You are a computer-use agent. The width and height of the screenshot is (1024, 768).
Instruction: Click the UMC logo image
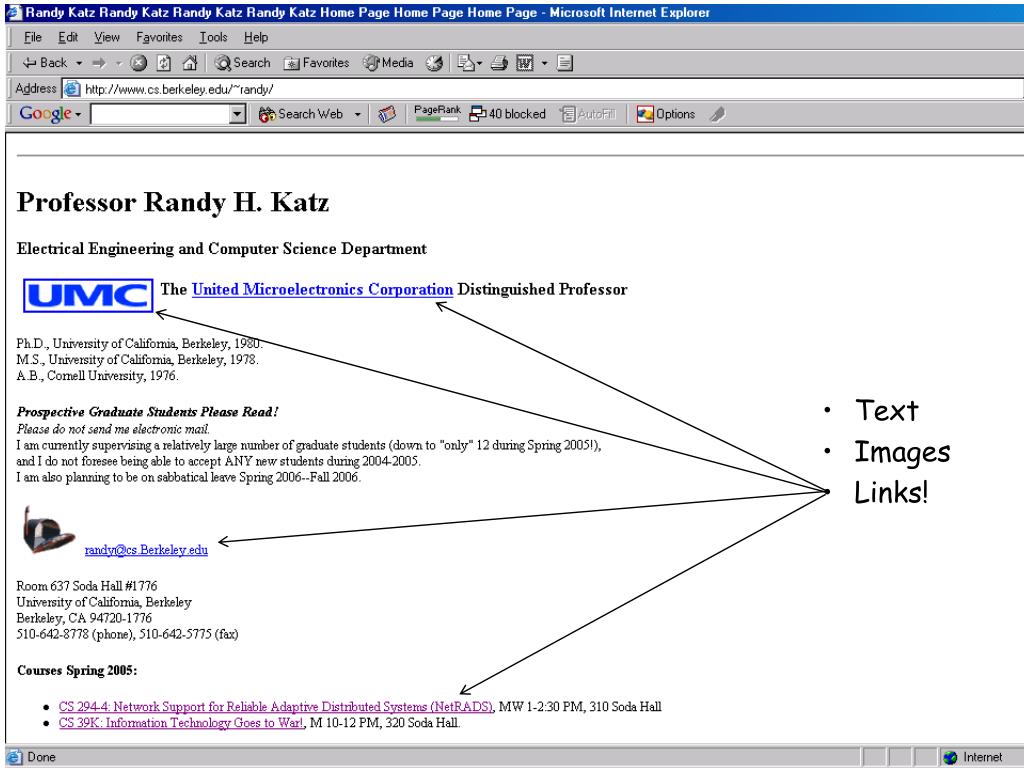(x=88, y=296)
